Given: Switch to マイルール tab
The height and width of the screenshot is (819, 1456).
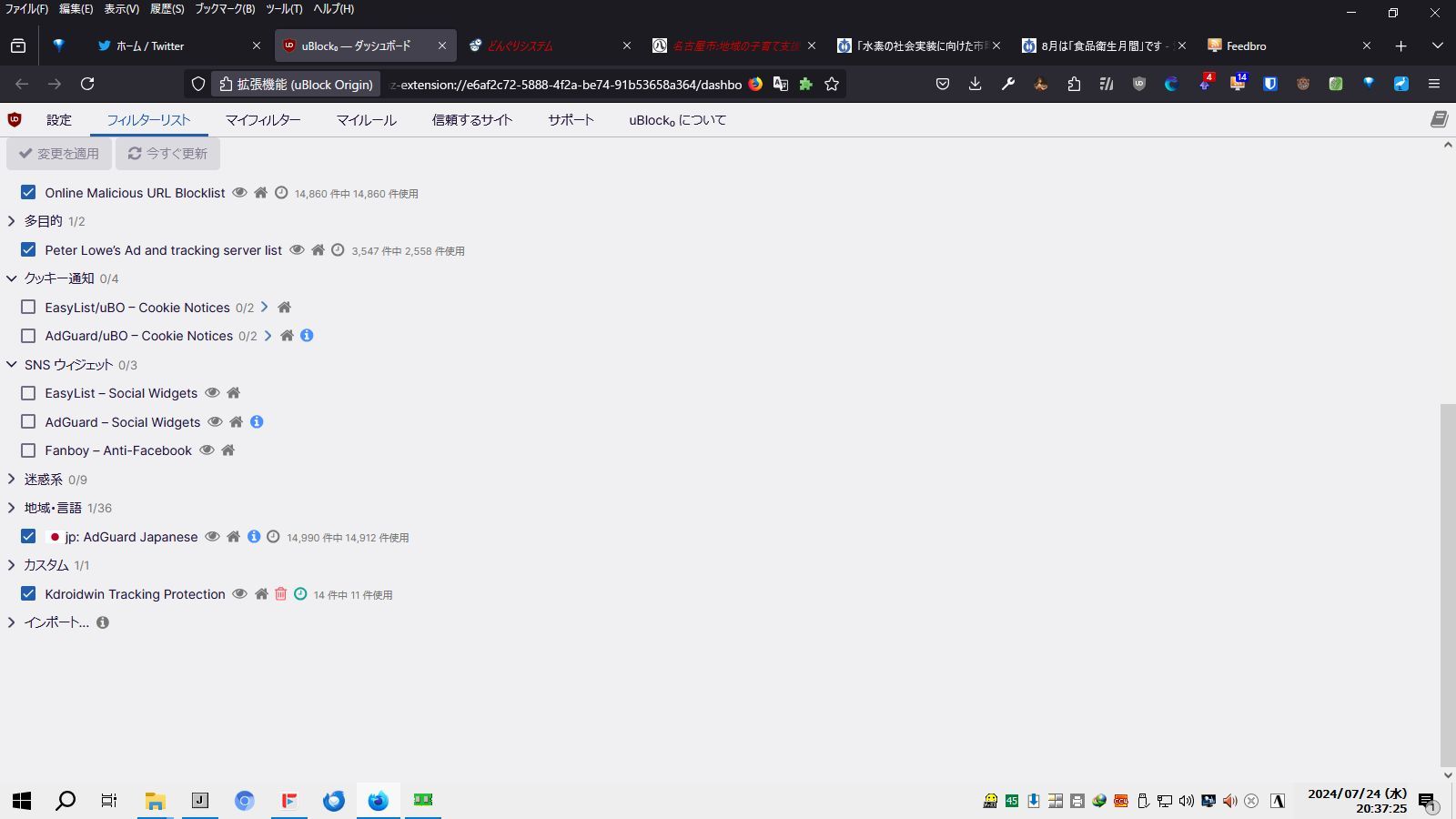Looking at the screenshot, I should point(367,120).
